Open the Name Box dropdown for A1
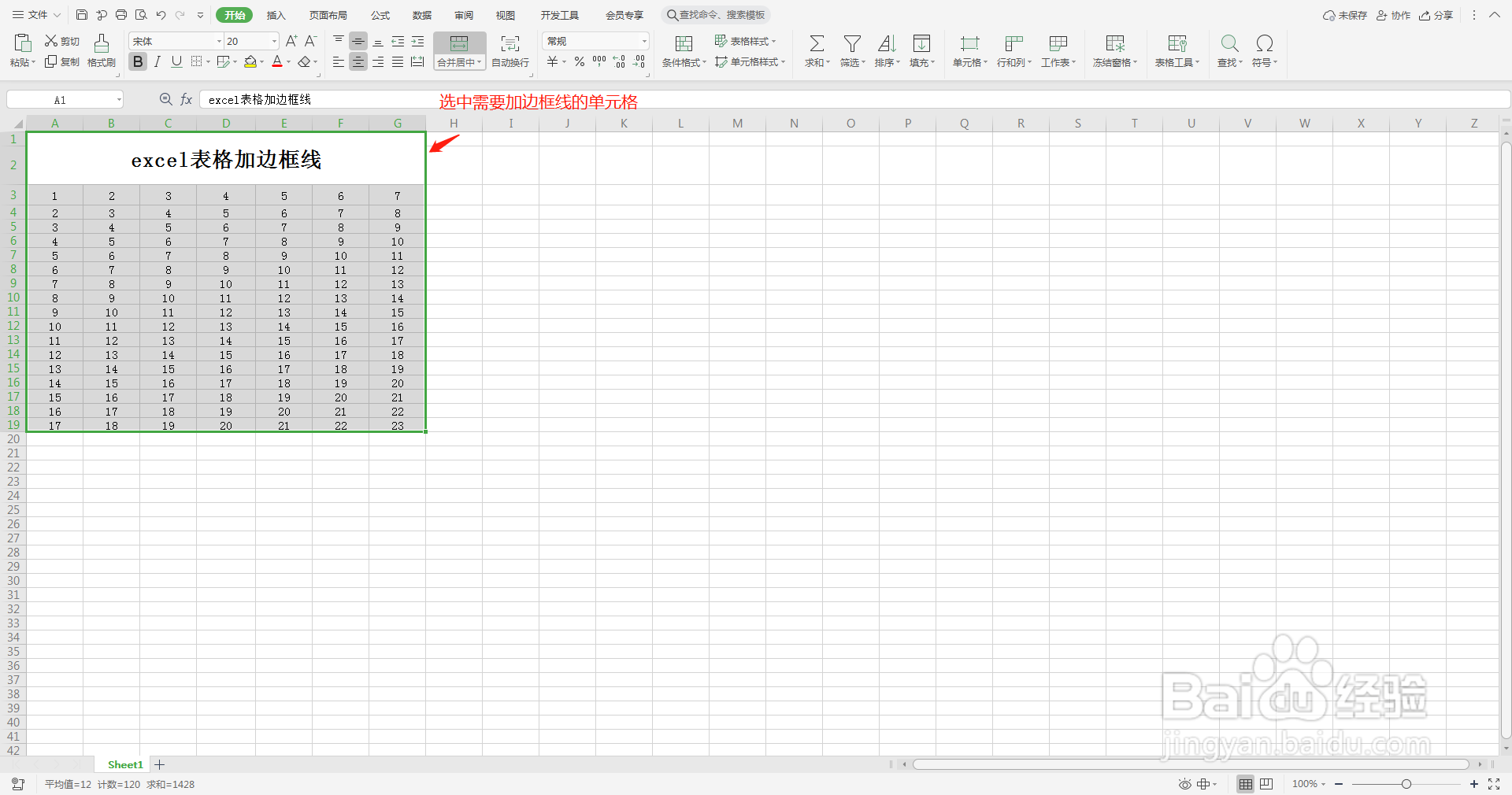This screenshot has height=795, width=1512. [x=119, y=99]
